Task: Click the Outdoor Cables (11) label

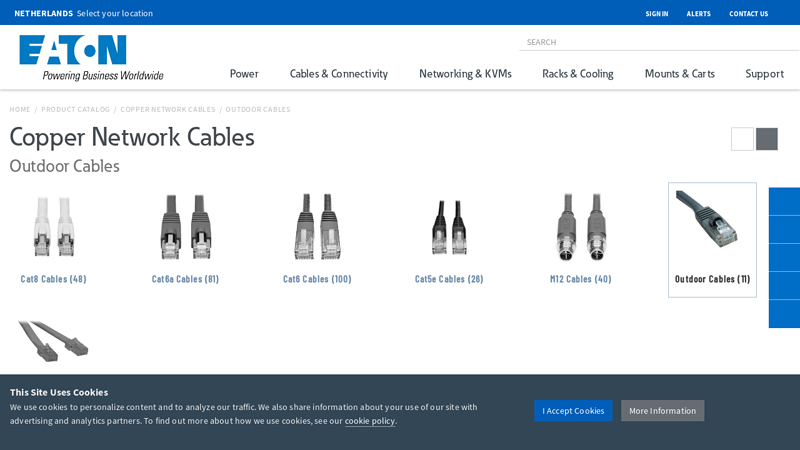Action: [712, 279]
